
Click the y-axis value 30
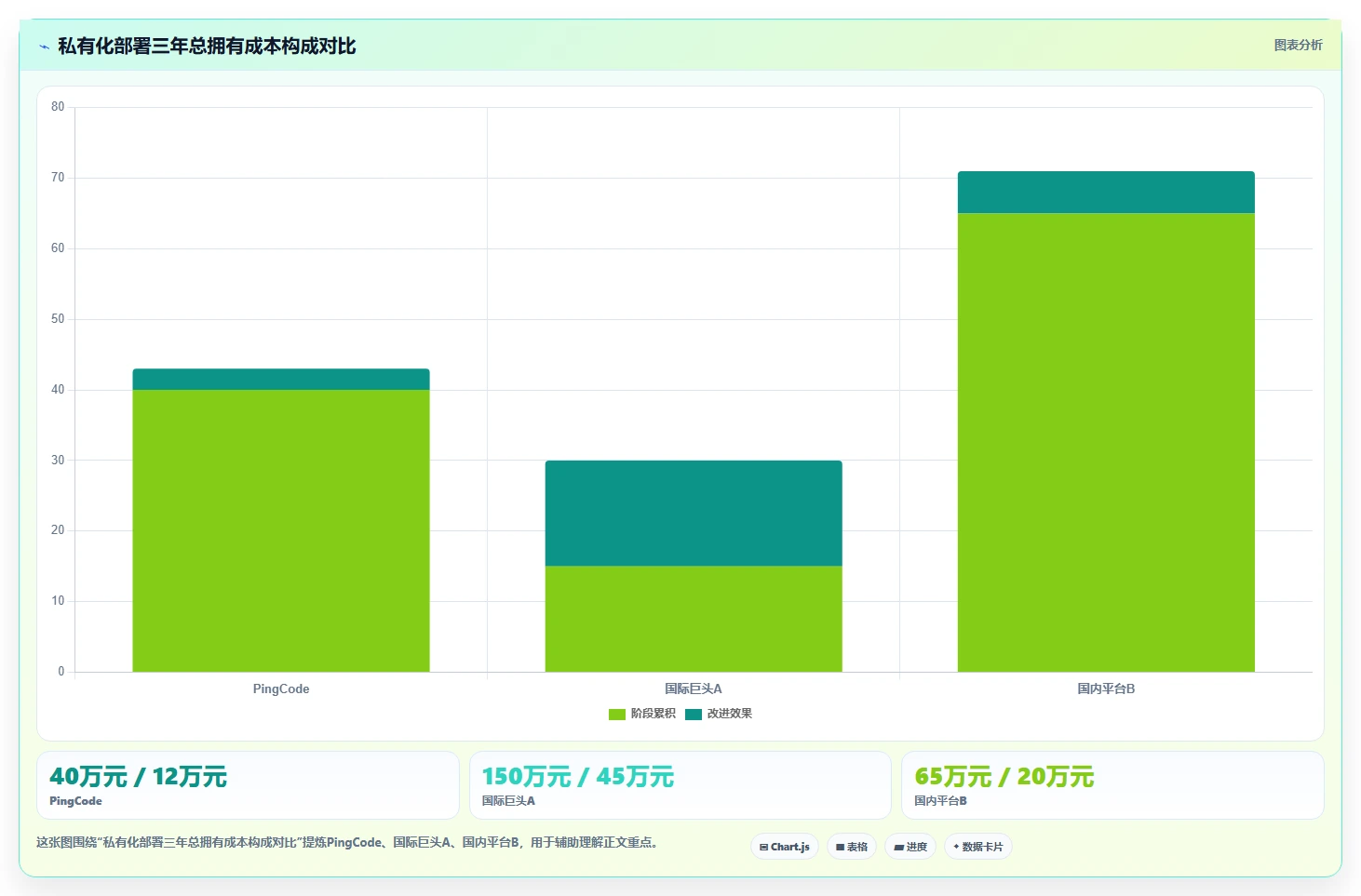[x=58, y=461]
